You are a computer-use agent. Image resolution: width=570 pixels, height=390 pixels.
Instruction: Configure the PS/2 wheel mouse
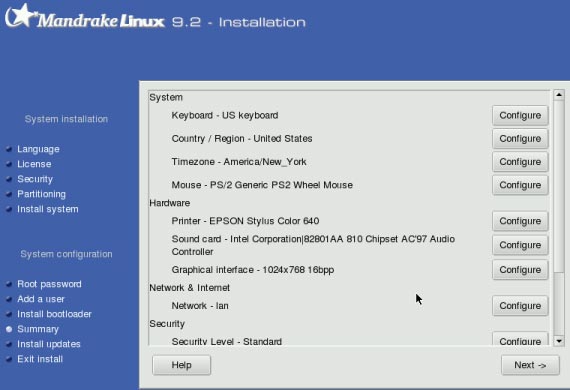click(x=520, y=185)
